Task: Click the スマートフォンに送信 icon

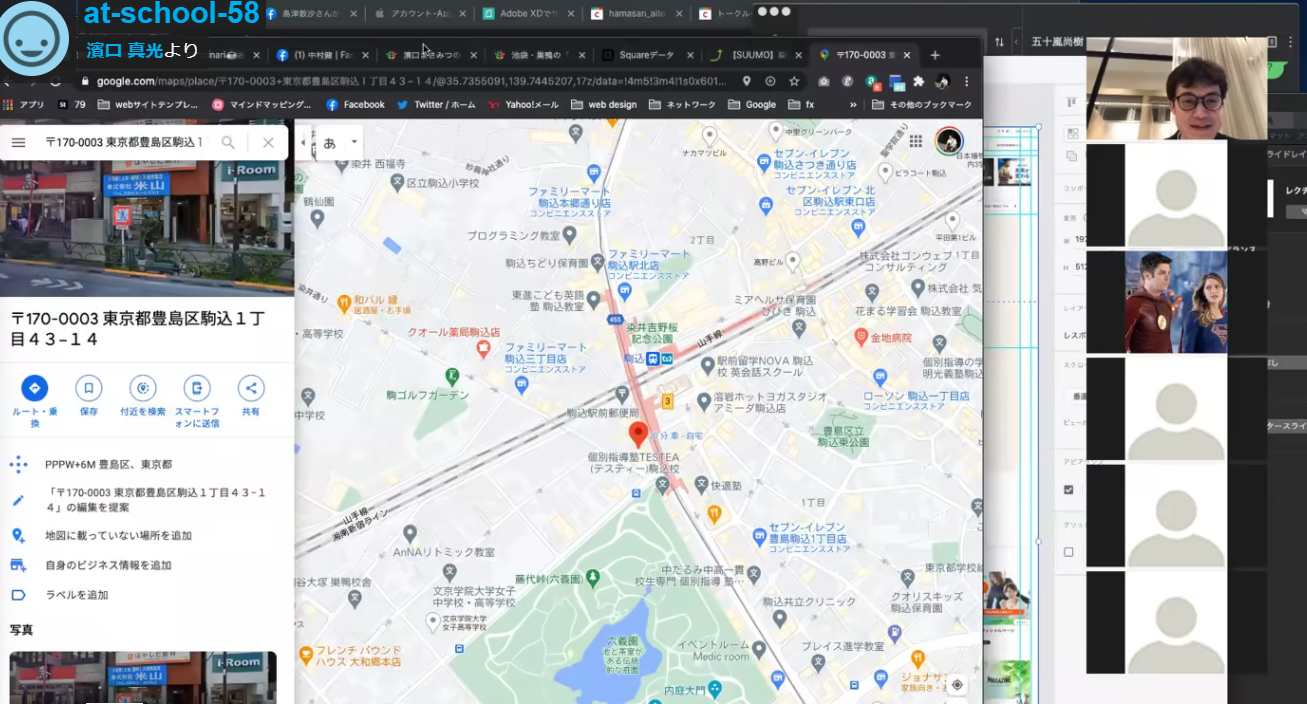Action: point(197,389)
